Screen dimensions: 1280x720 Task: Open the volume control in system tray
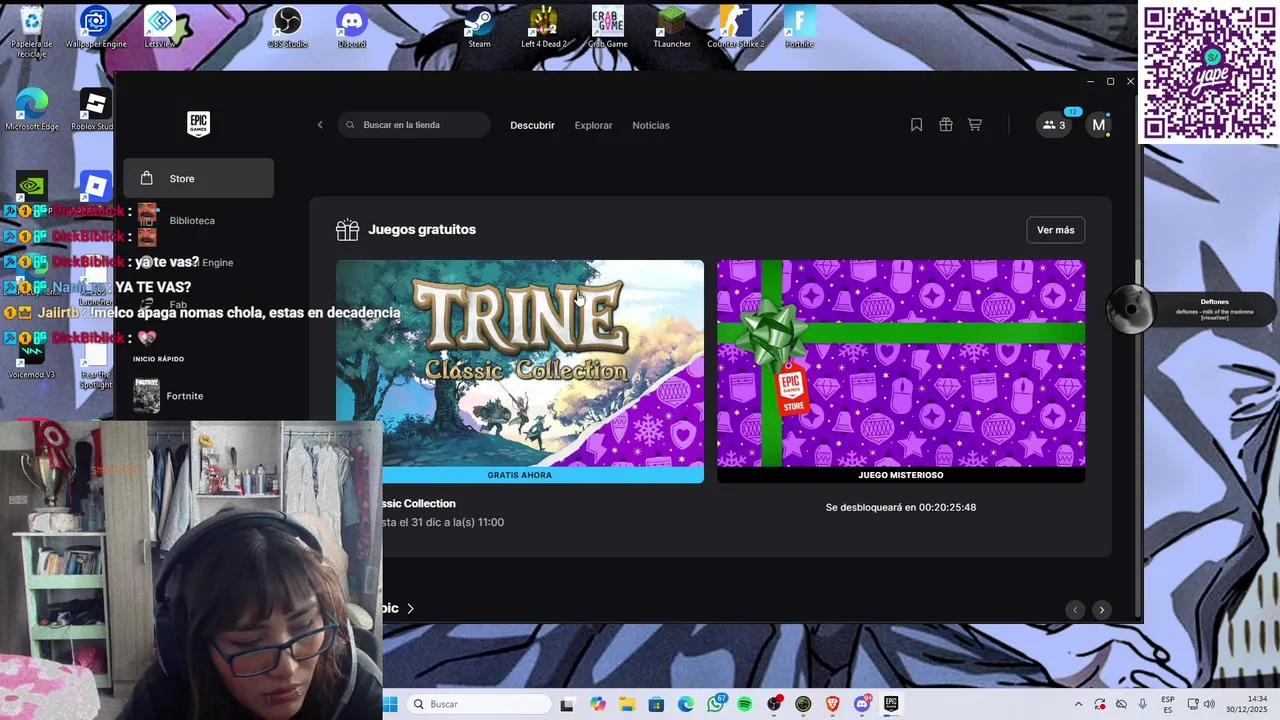(x=1209, y=704)
